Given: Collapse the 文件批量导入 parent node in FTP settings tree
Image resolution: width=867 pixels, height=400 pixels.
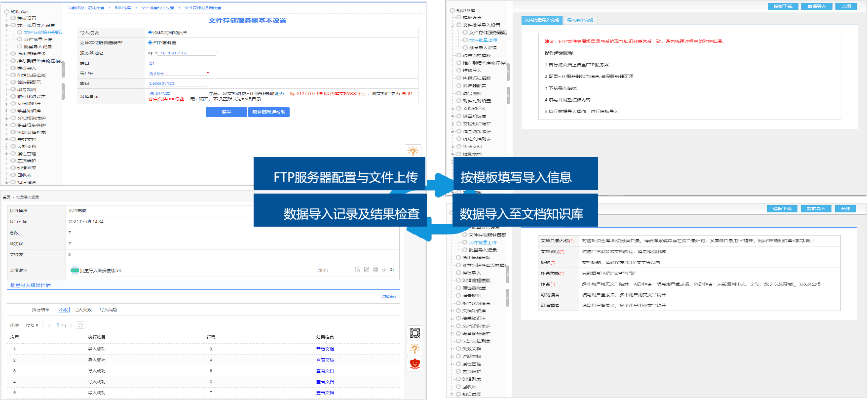Looking at the screenshot, I should coord(7,25).
